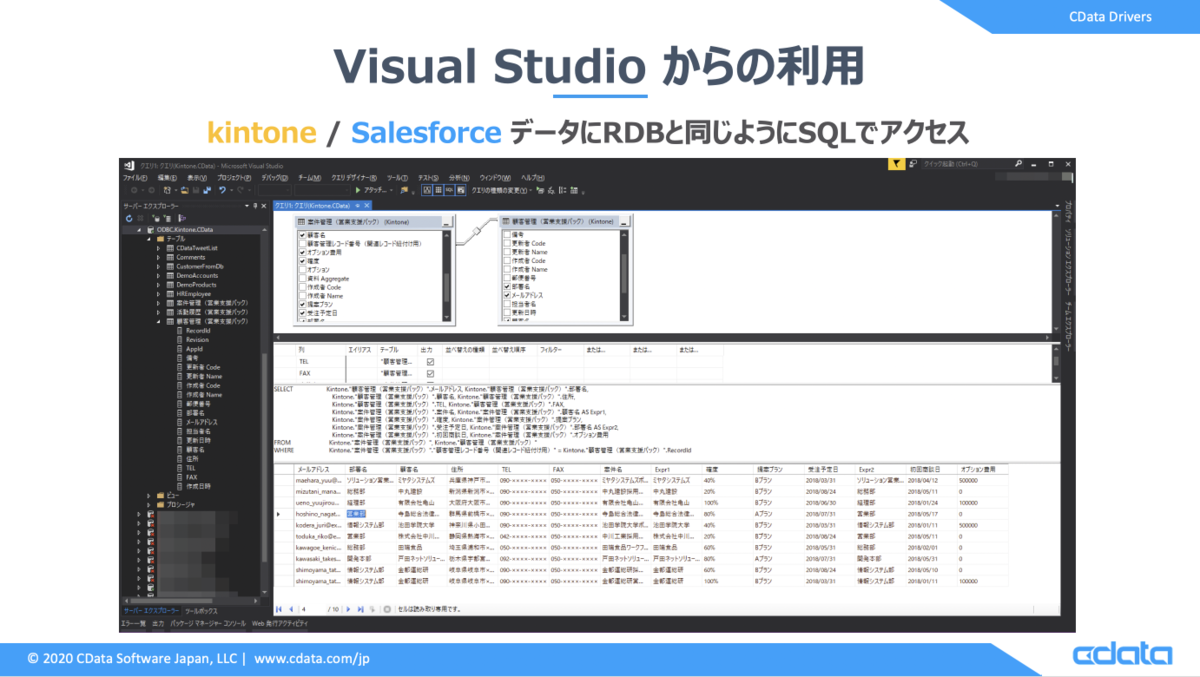Open the パッケージ マネージャー コンソール tab
This screenshot has width=1200, height=677.
point(208,624)
